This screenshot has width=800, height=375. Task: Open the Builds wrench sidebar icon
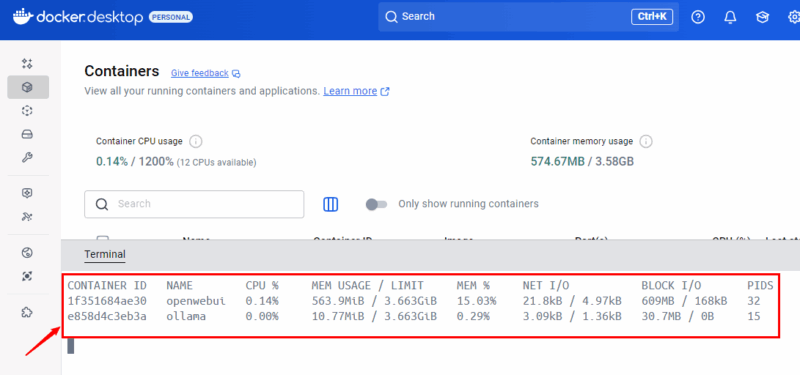click(x=28, y=158)
